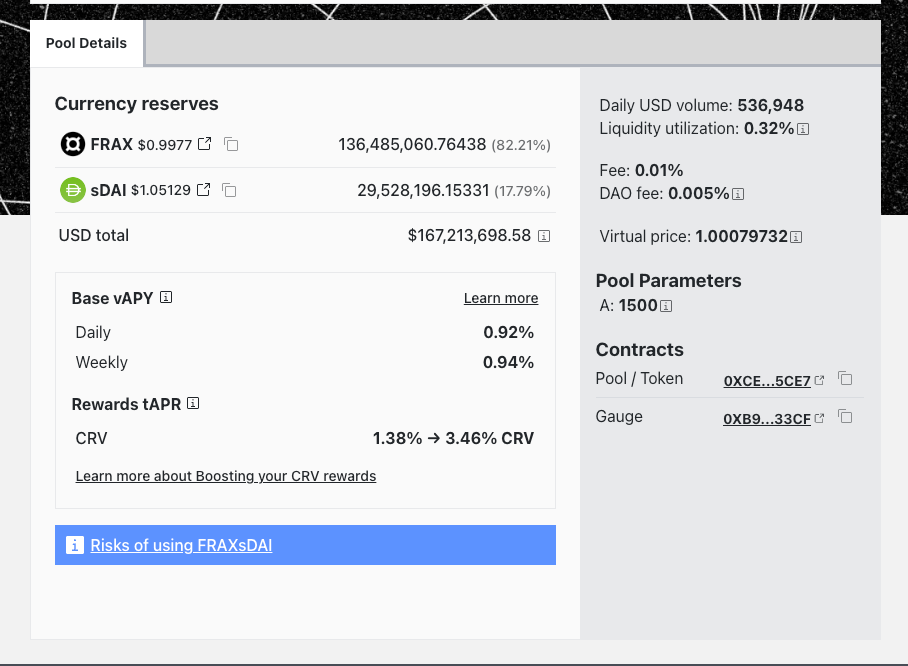Show DAO fee info icon
Screen dimensions: 908x666
pos(738,194)
